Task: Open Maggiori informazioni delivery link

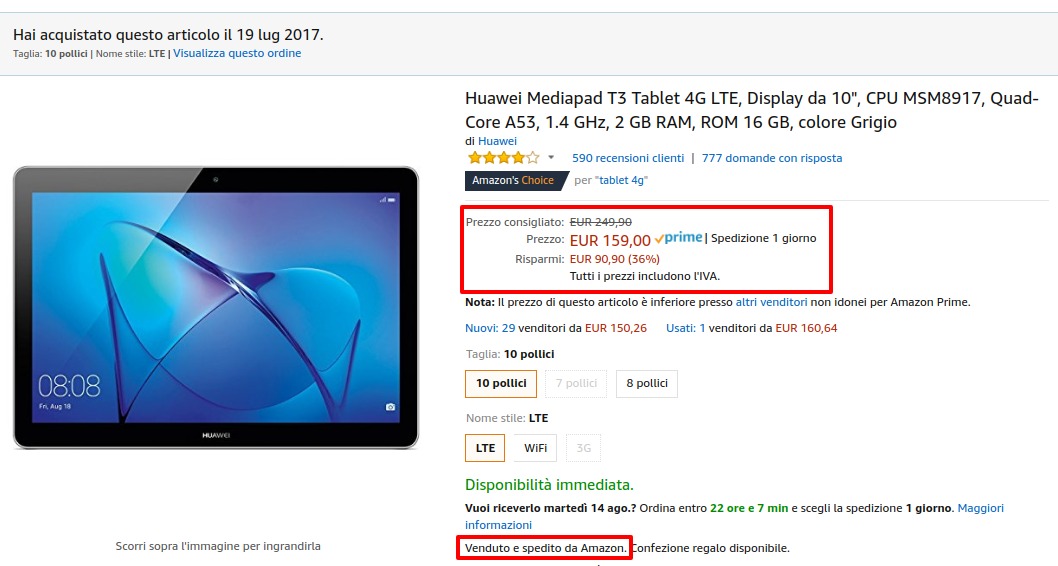Action: coord(734,516)
